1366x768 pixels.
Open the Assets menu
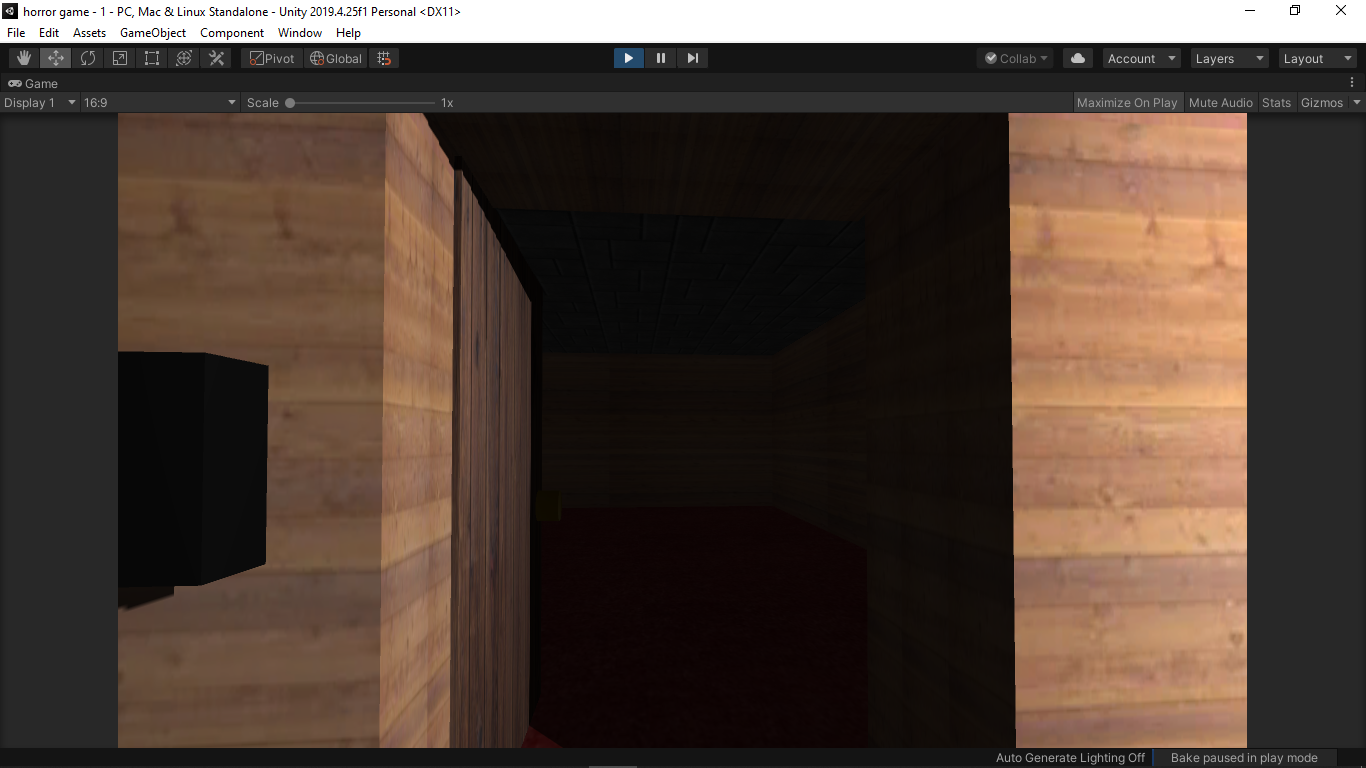[89, 33]
